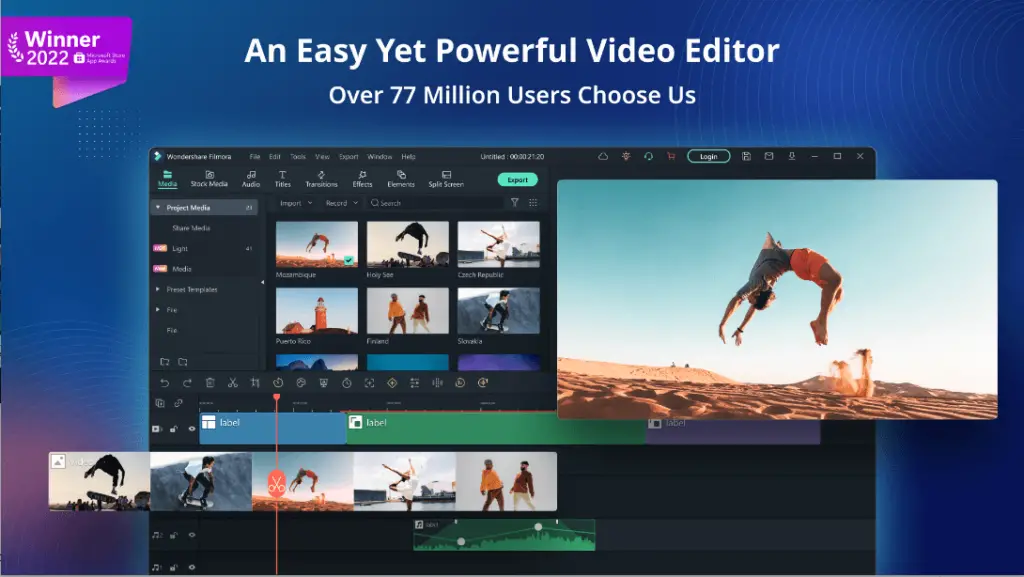
Task: Select upper audio keyframe point on green clip
Action: pyautogui.click(x=538, y=527)
